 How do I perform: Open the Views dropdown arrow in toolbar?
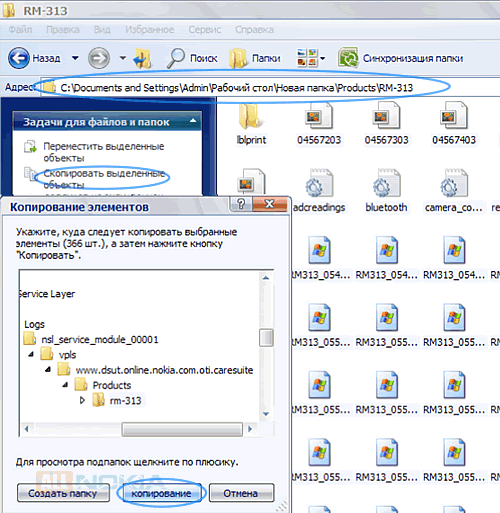tap(322, 58)
